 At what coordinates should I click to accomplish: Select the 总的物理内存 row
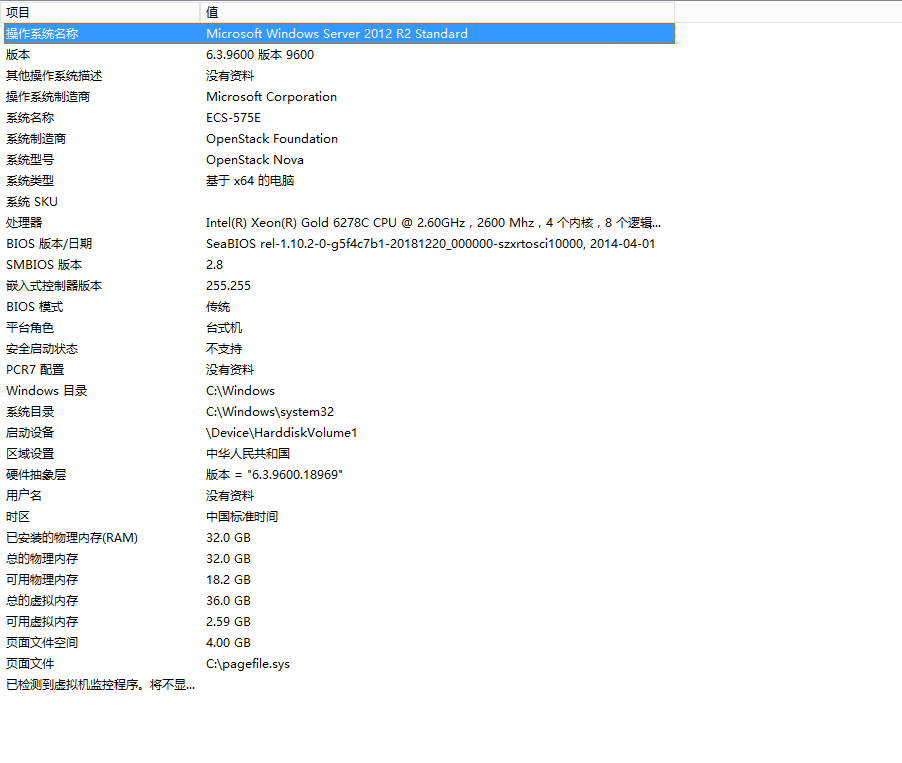click(339, 559)
